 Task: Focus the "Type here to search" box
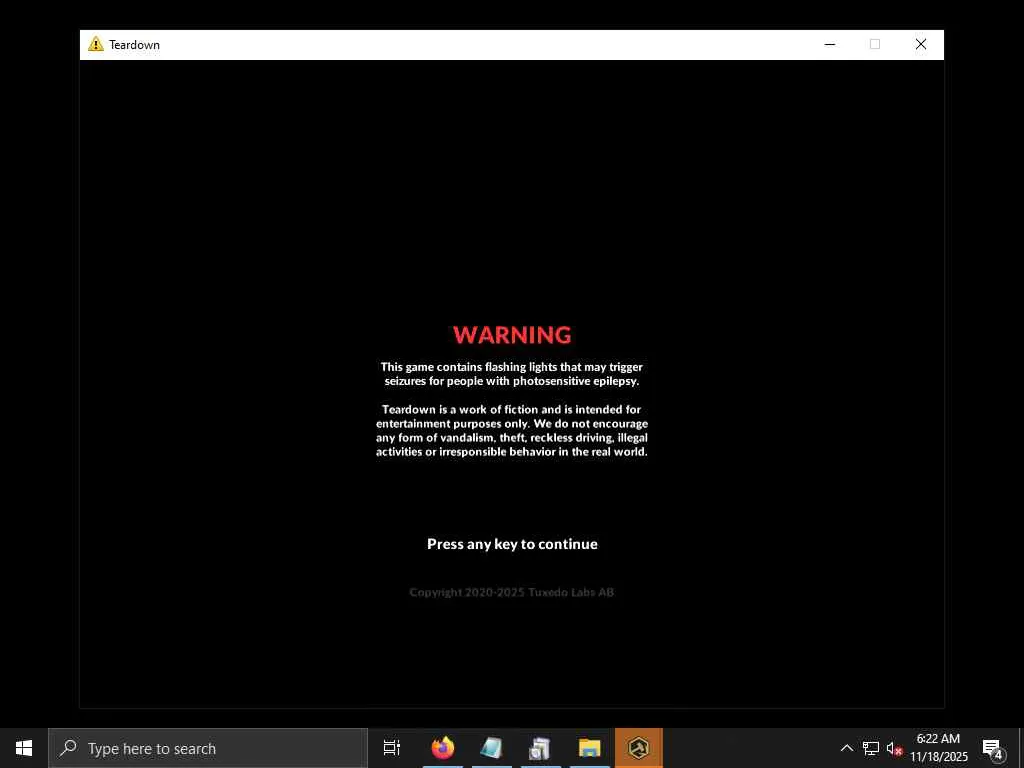pos(208,748)
